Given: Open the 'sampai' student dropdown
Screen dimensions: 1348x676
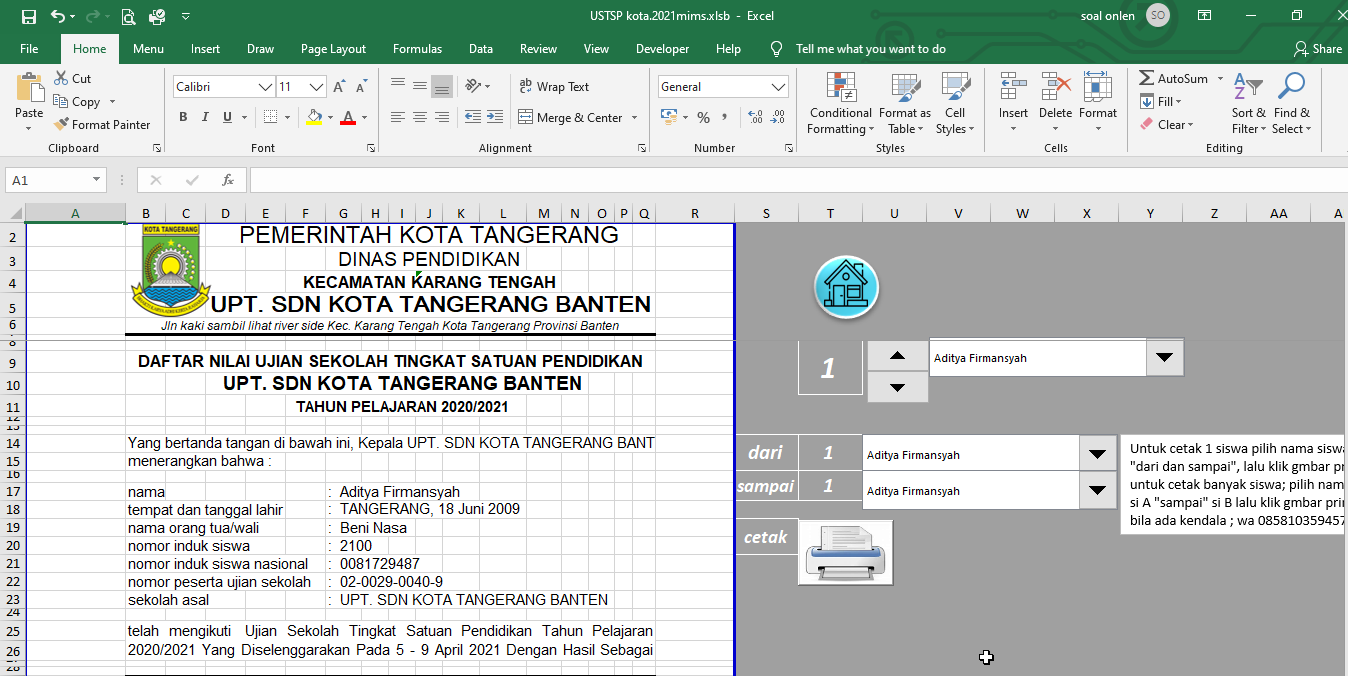Looking at the screenshot, I should pos(1098,490).
